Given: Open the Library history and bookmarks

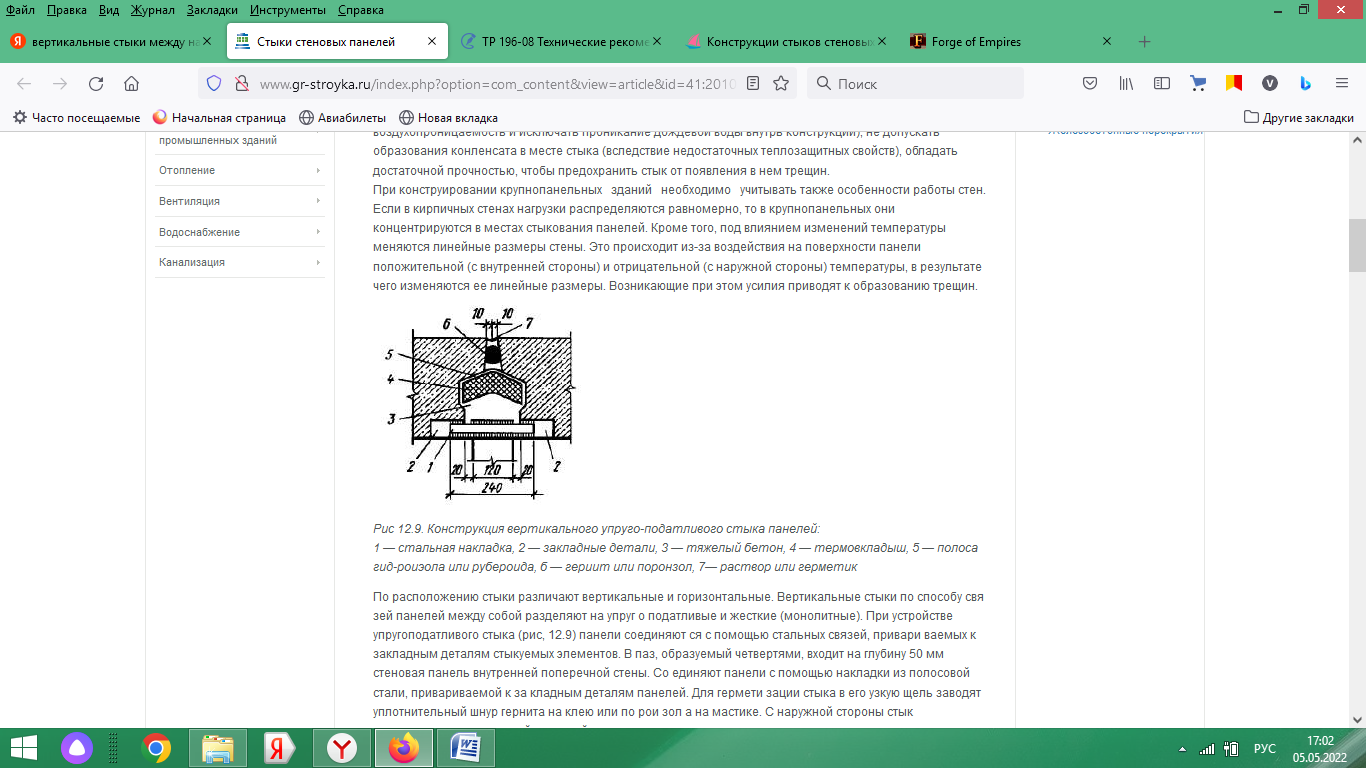Looking at the screenshot, I should pos(1126,84).
